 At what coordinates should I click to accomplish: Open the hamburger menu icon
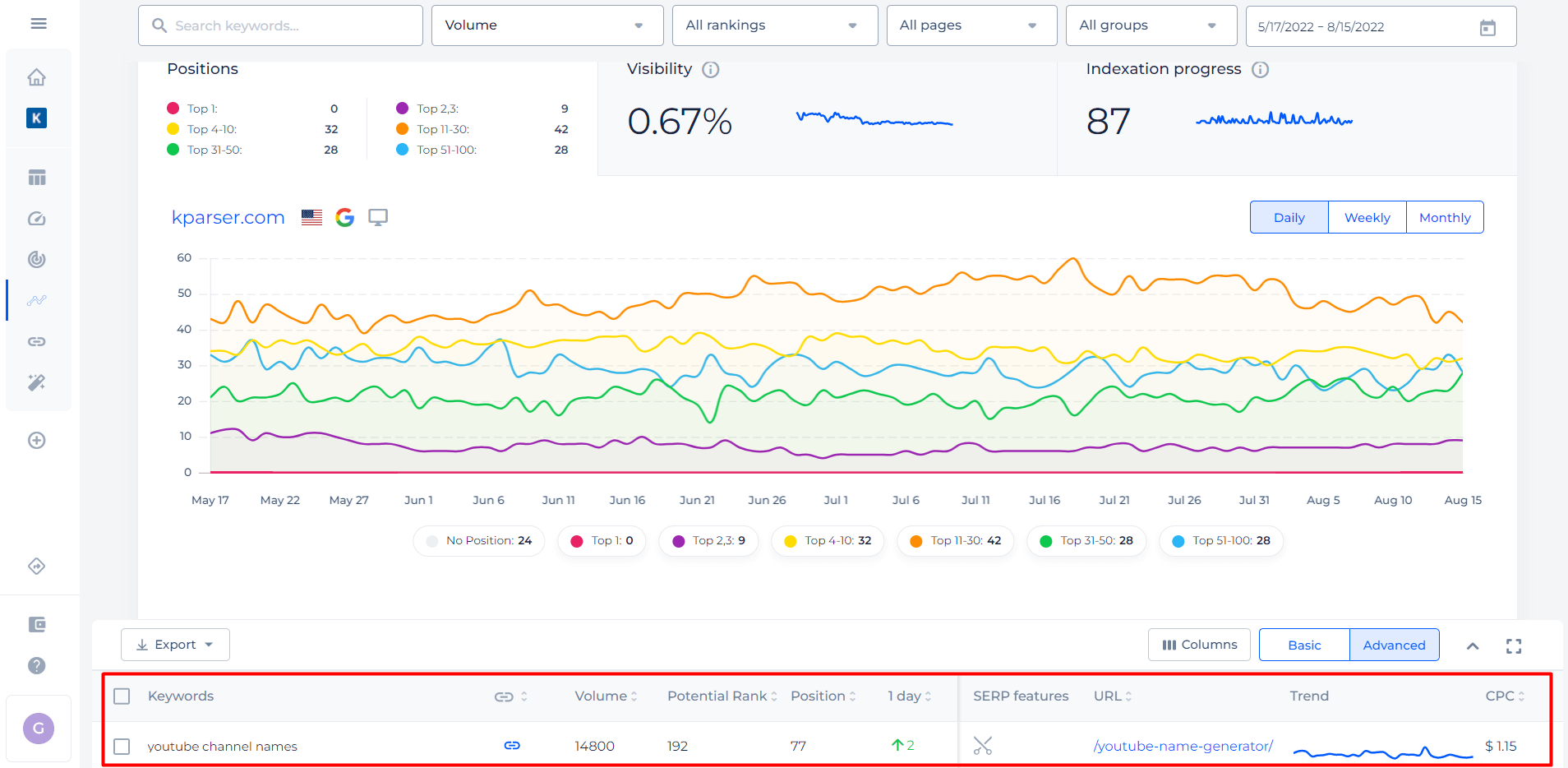[x=39, y=24]
